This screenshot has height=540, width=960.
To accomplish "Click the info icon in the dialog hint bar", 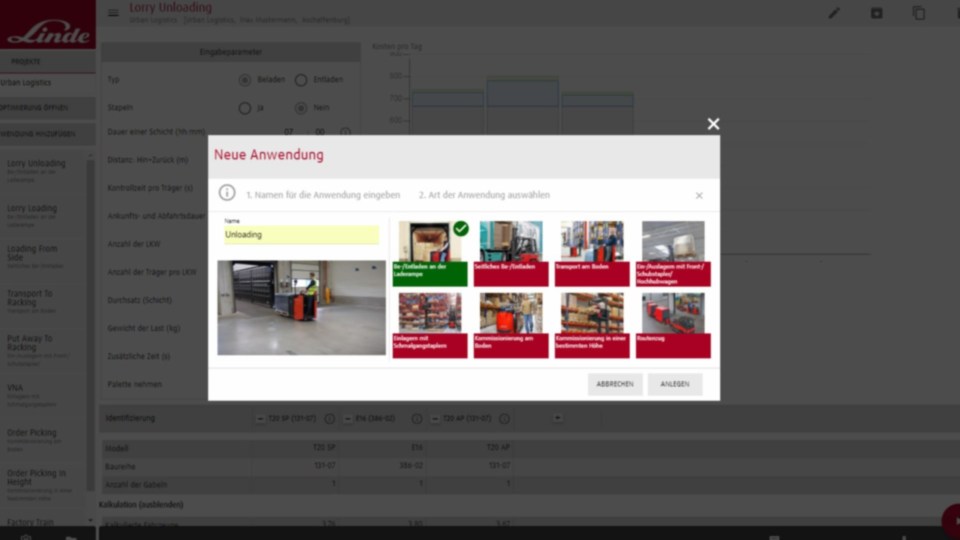I will tap(227, 193).
